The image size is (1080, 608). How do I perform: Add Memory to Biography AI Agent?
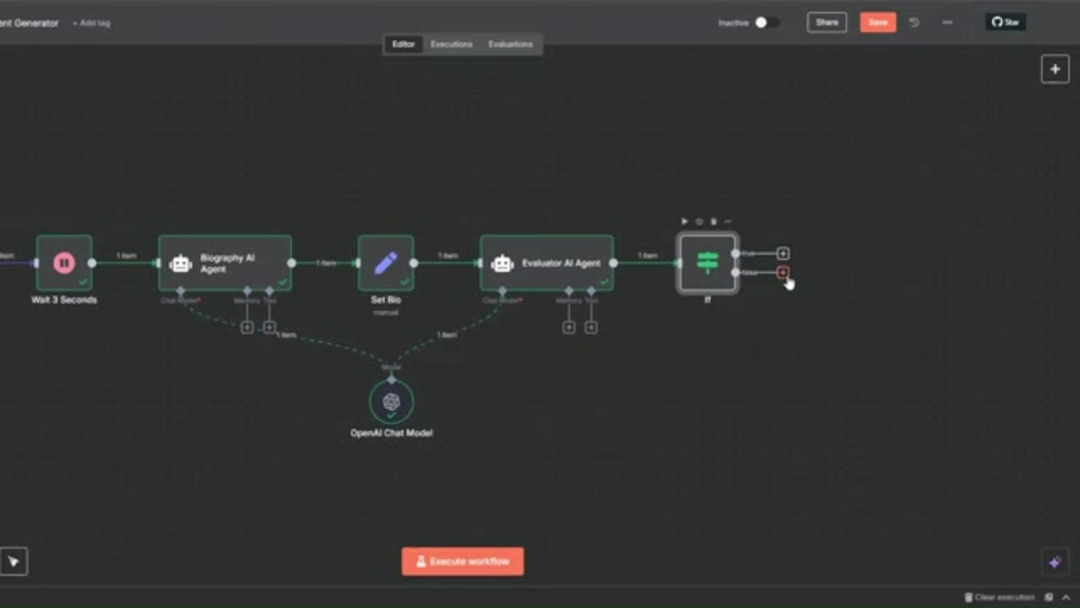point(247,327)
